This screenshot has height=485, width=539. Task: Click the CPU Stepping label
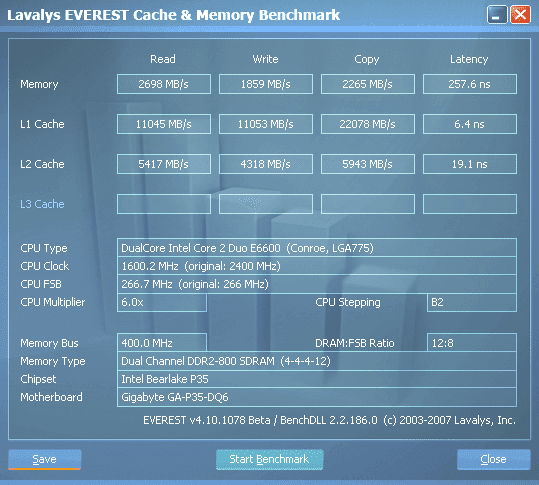348,302
